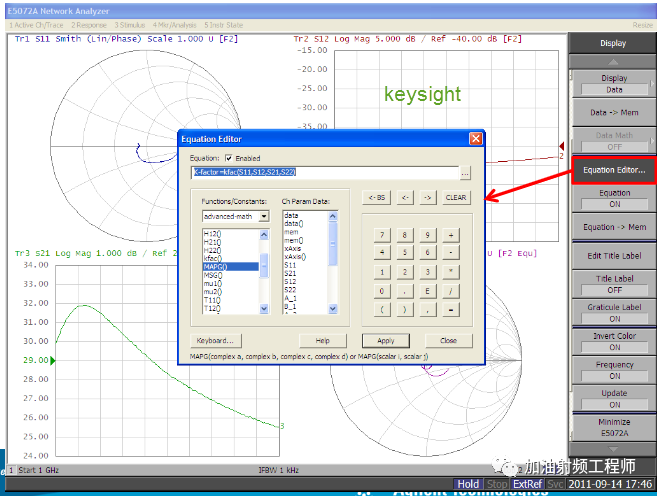
Task: Apply the equation
Action: coord(386,341)
